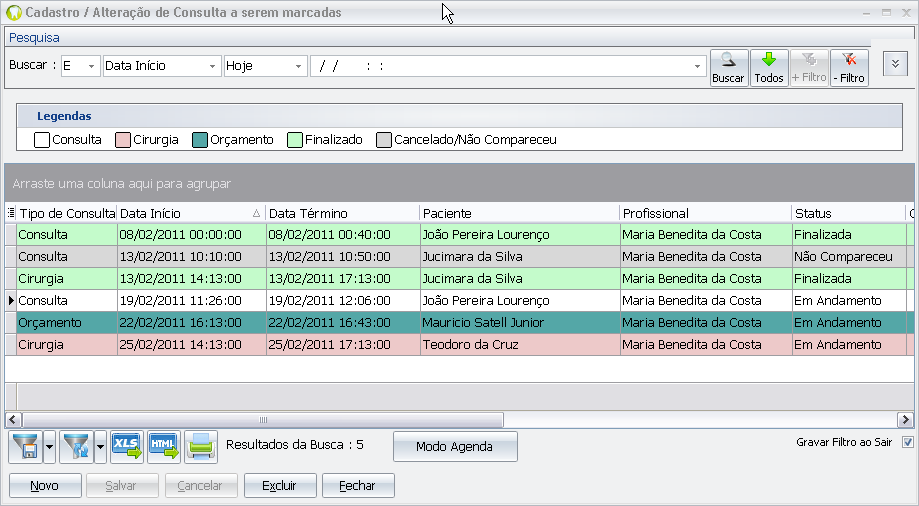Select the 19/02/2011 11:26:00 cell
Image resolution: width=919 pixels, height=506 pixels.
[192, 301]
